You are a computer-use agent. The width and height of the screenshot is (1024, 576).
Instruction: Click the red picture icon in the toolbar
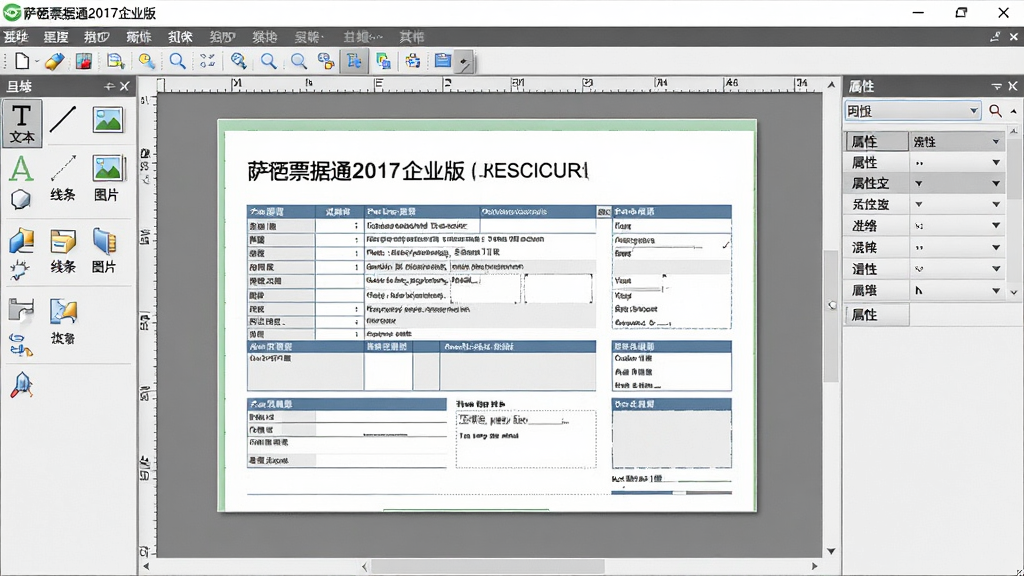point(84,61)
